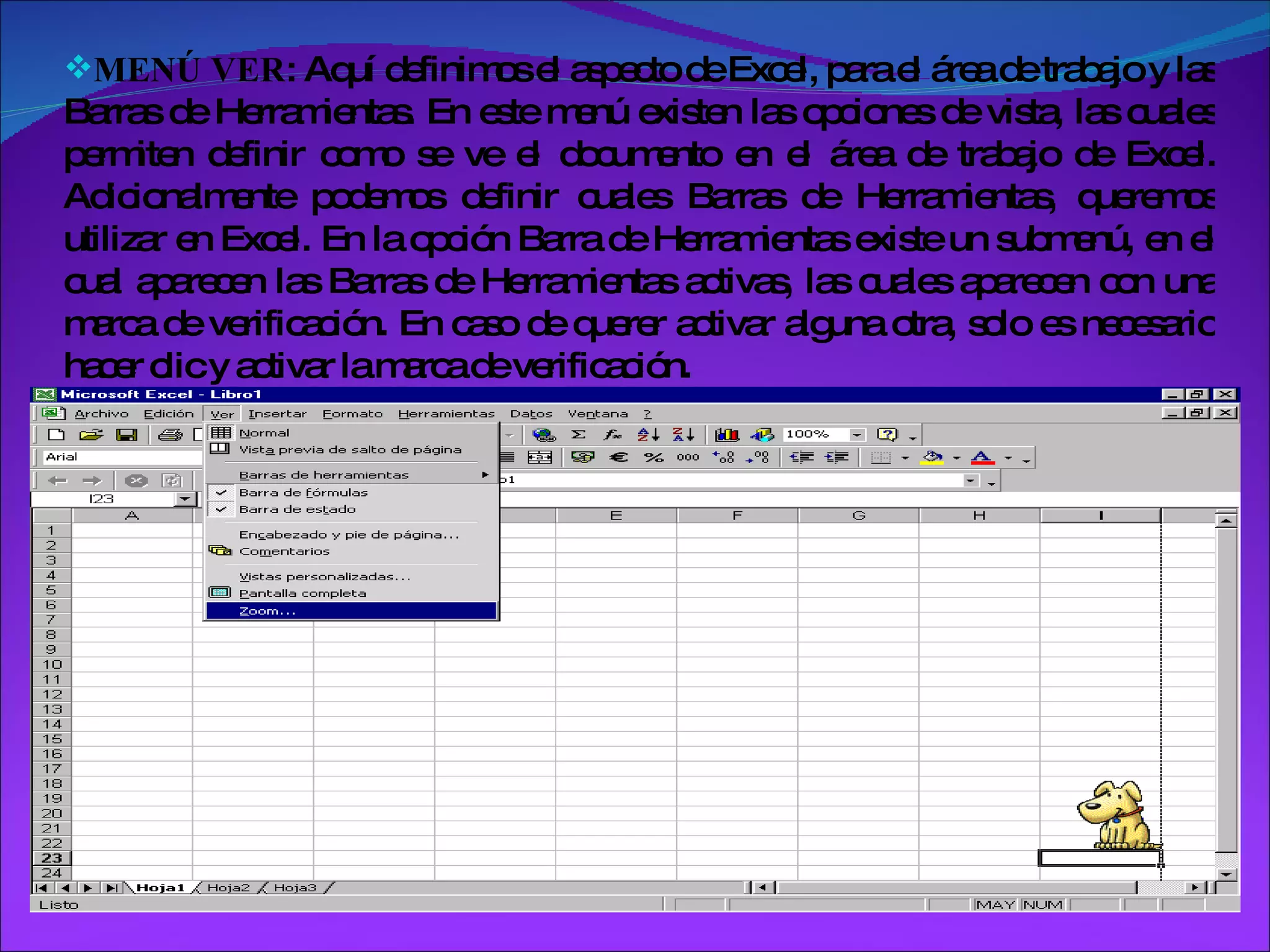Open the Font Color dropdown arrow
This screenshot has height=952, width=1270.
click(x=1008, y=458)
